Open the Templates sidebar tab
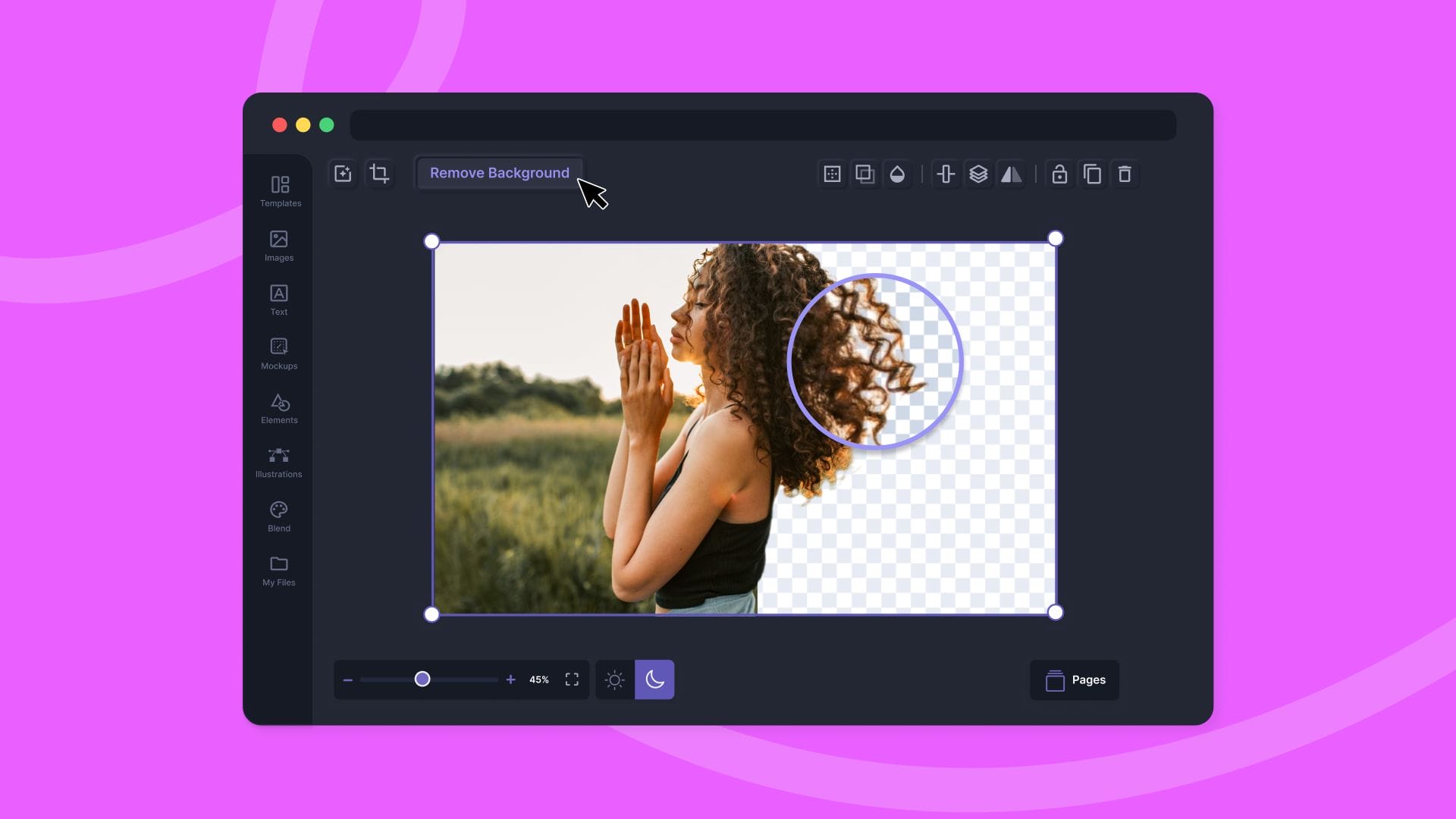The width and height of the screenshot is (1456, 819). pyautogui.click(x=280, y=191)
